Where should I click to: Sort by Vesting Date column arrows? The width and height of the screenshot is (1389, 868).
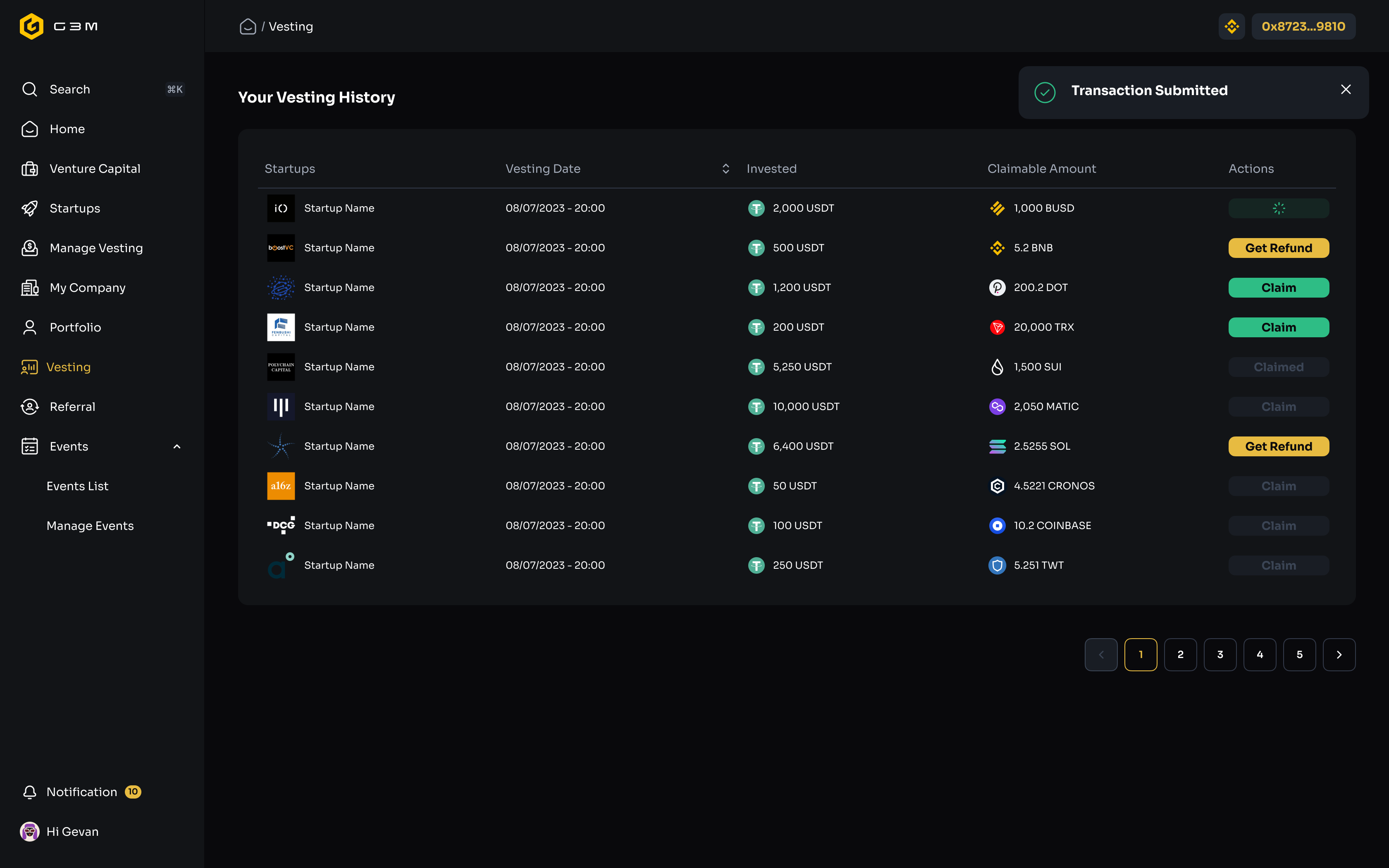[726, 169]
